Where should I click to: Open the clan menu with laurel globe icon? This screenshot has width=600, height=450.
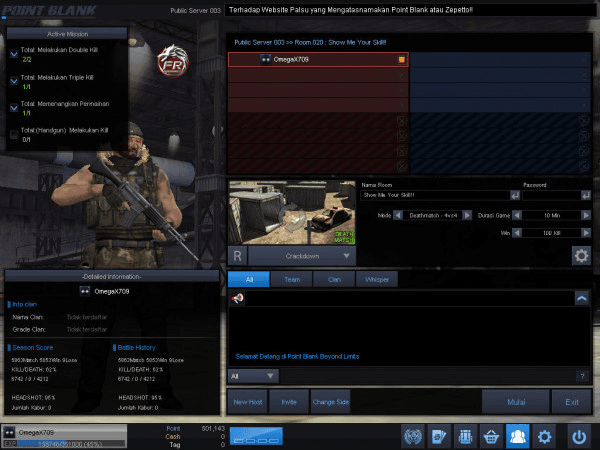click(x=413, y=436)
